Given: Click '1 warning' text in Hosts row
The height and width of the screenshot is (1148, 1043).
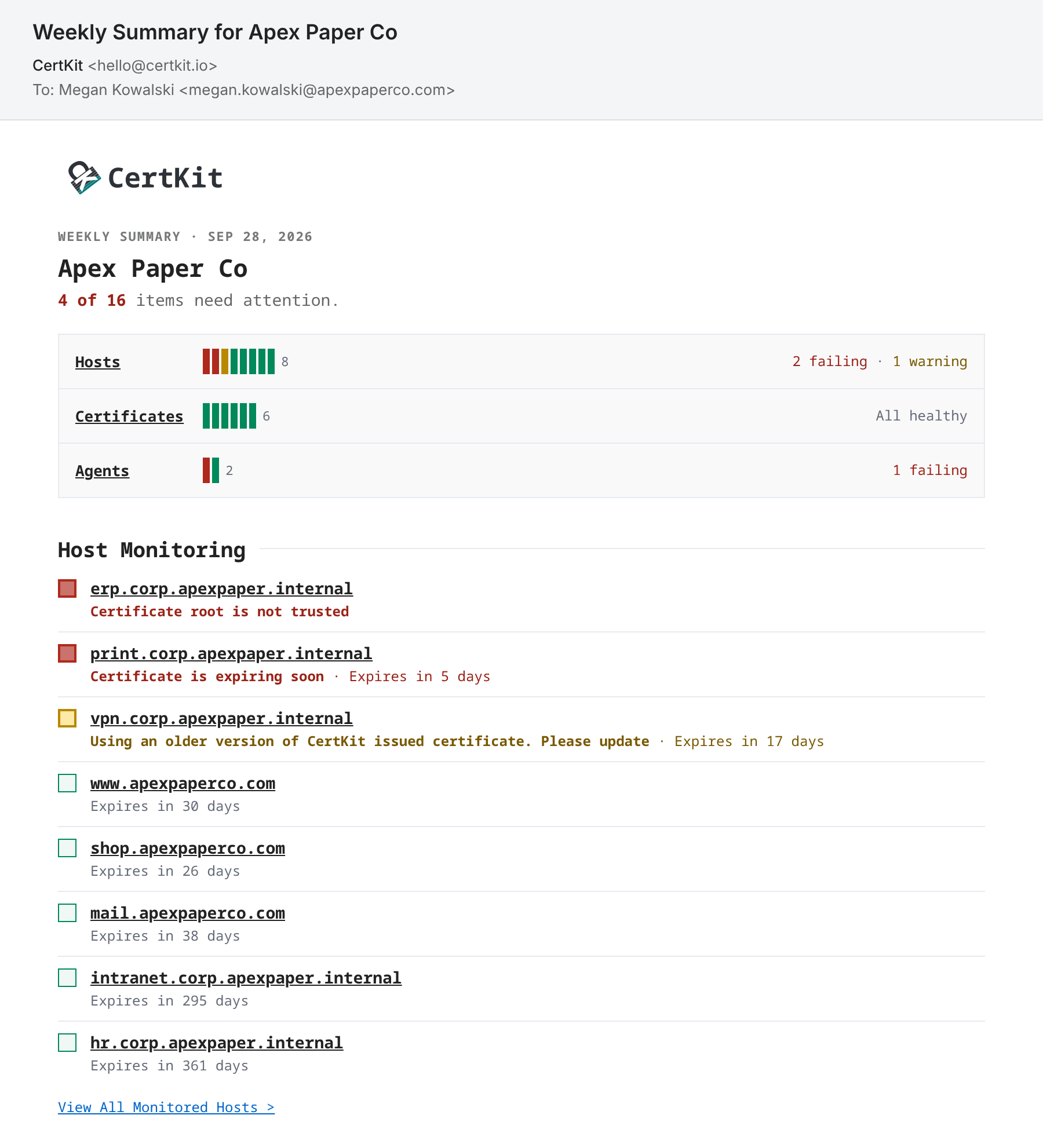Looking at the screenshot, I should [x=929, y=361].
